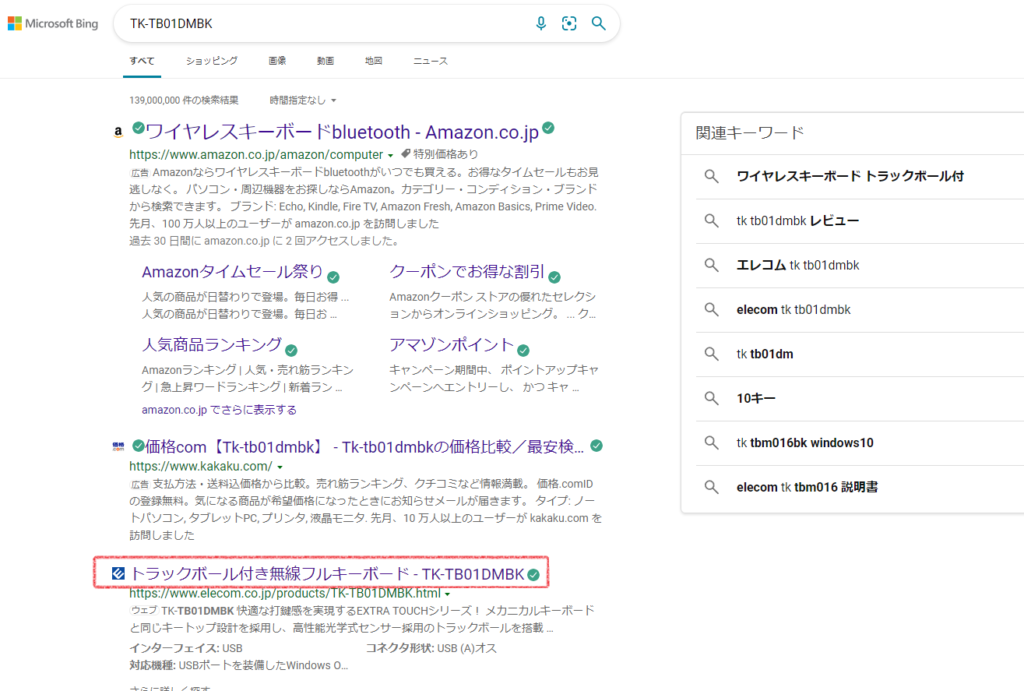Click amazon.co.jp でさらに表示する link
The width and height of the screenshot is (1024, 691).
pyautogui.click(x=219, y=410)
